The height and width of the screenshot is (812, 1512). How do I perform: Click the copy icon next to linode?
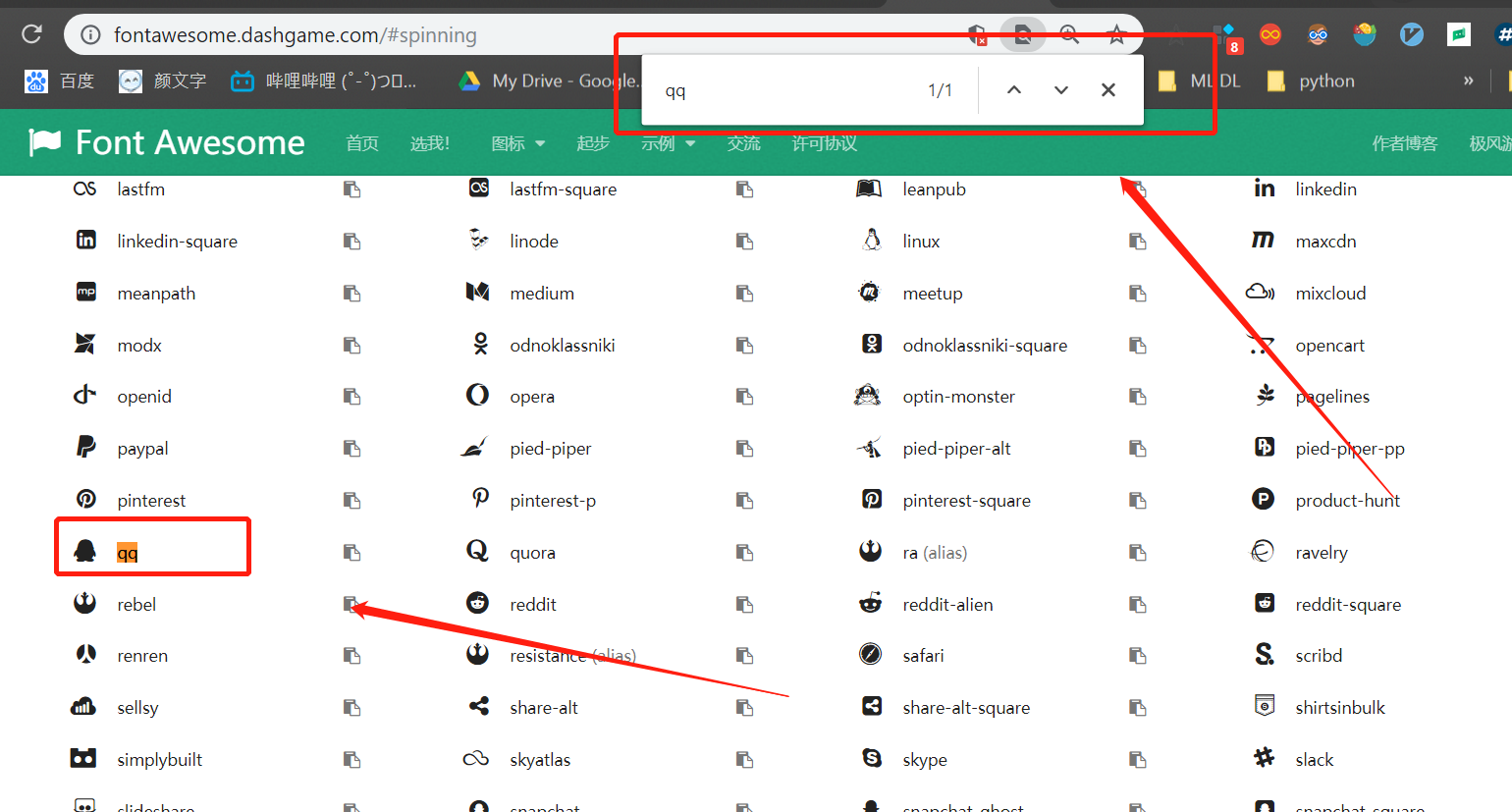pyautogui.click(x=744, y=242)
